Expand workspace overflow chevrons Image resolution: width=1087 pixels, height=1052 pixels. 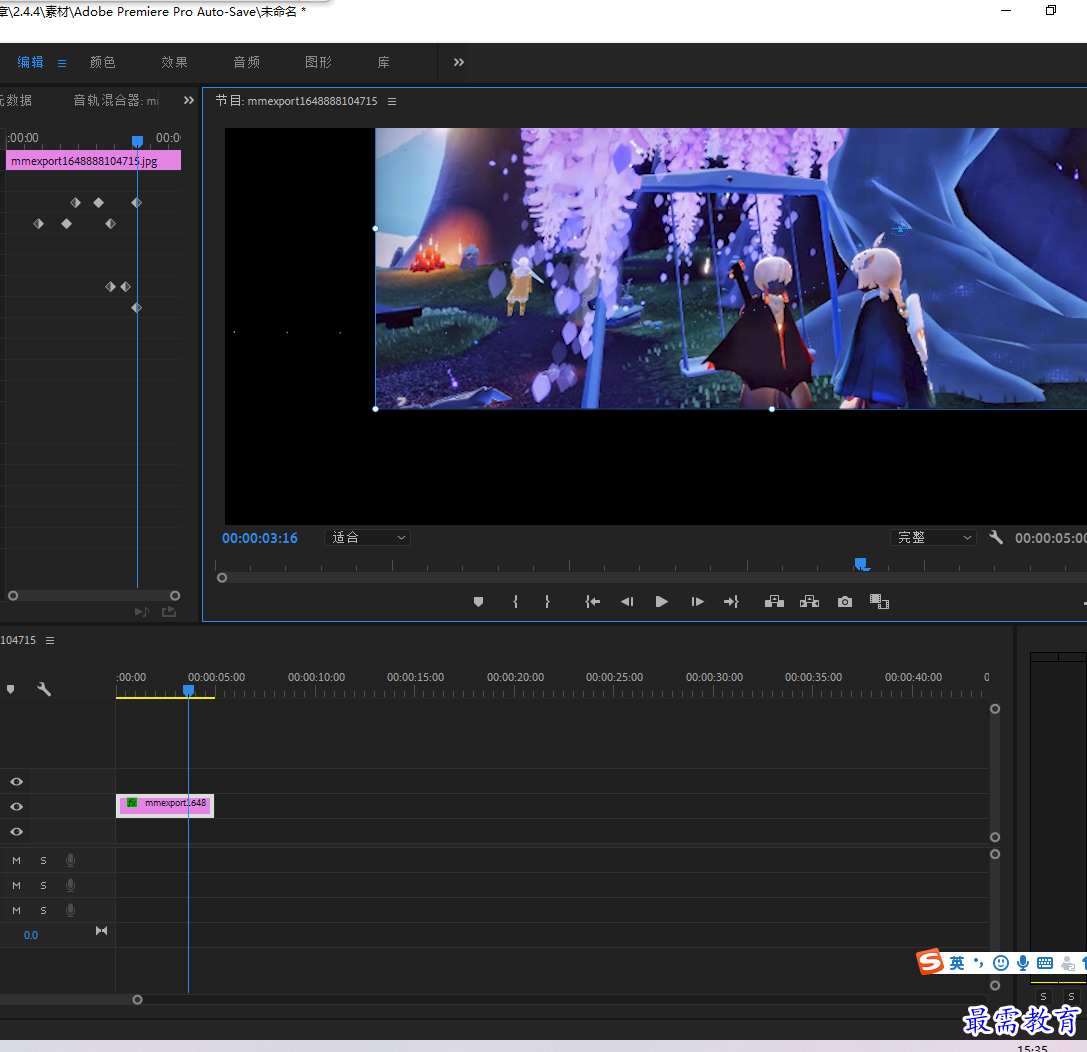click(x=458, y=62)
